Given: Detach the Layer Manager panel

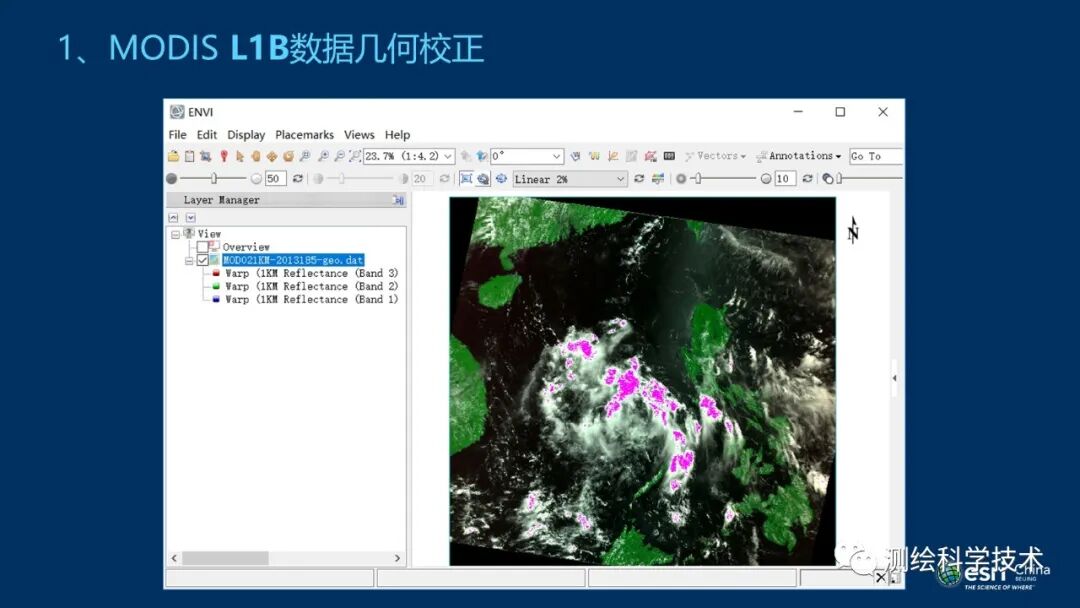Looking at the screenshot, I should [x=398, y=200].
